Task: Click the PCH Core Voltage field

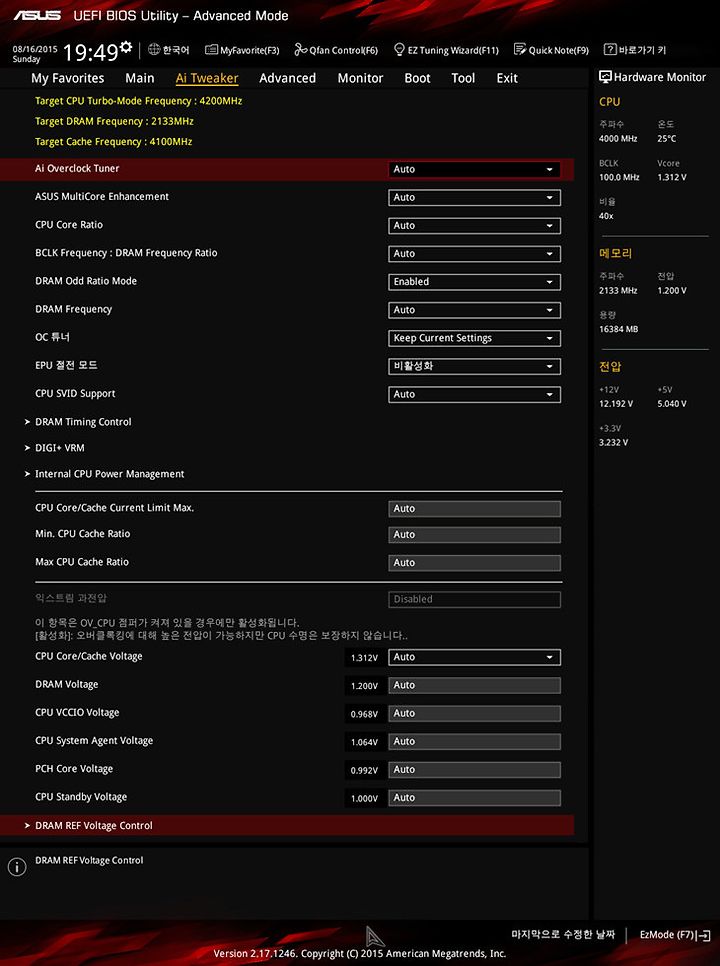Action: 474,769
